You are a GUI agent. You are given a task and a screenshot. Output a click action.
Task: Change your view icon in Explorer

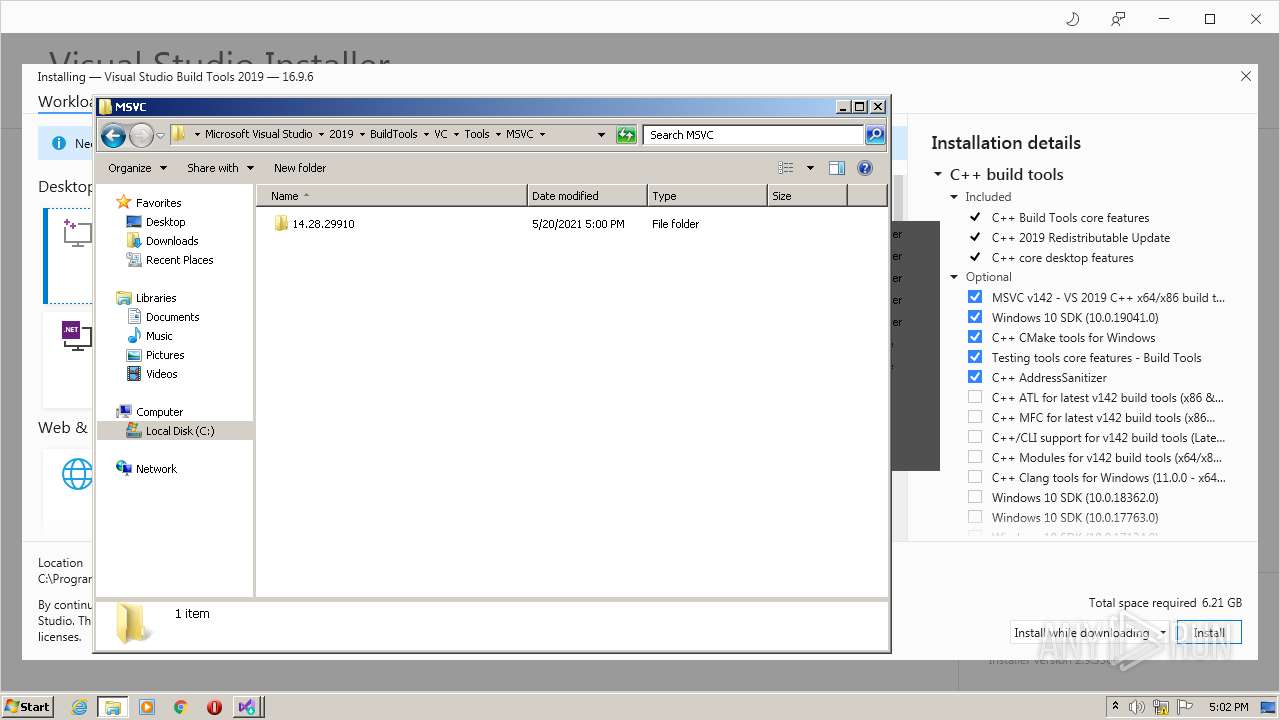pyautogui.click(x=786, y=168)
